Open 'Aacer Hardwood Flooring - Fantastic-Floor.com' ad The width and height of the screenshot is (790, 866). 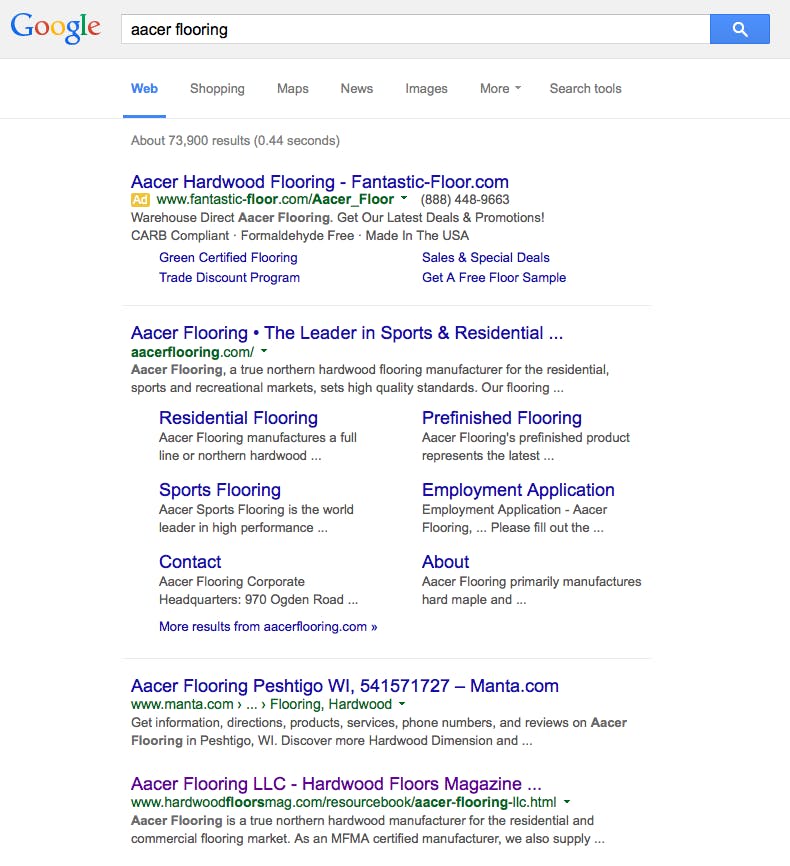click(x=320, y=182)
